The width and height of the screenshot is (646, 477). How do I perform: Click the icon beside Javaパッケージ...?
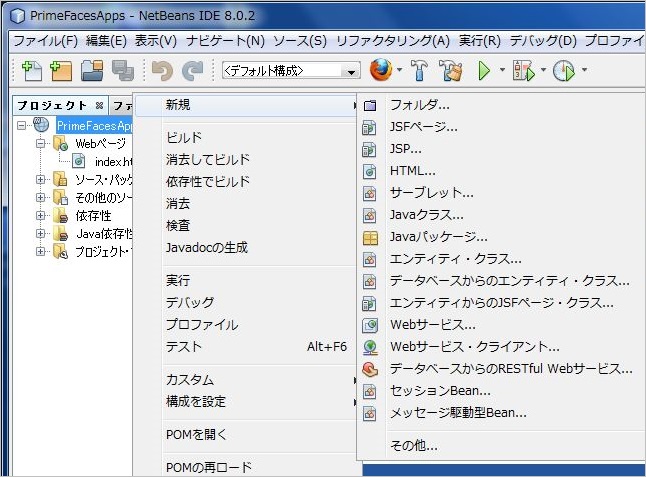(x=370, y=238)
